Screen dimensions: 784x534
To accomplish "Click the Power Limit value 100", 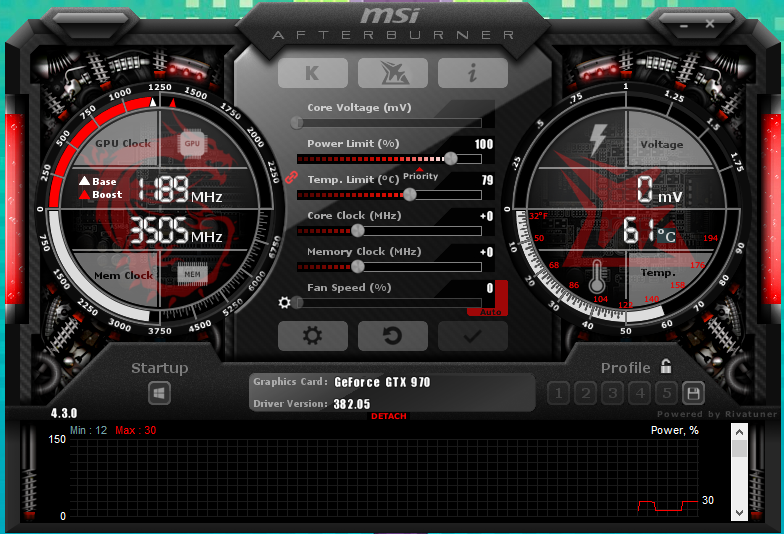I will click(484, 144).
